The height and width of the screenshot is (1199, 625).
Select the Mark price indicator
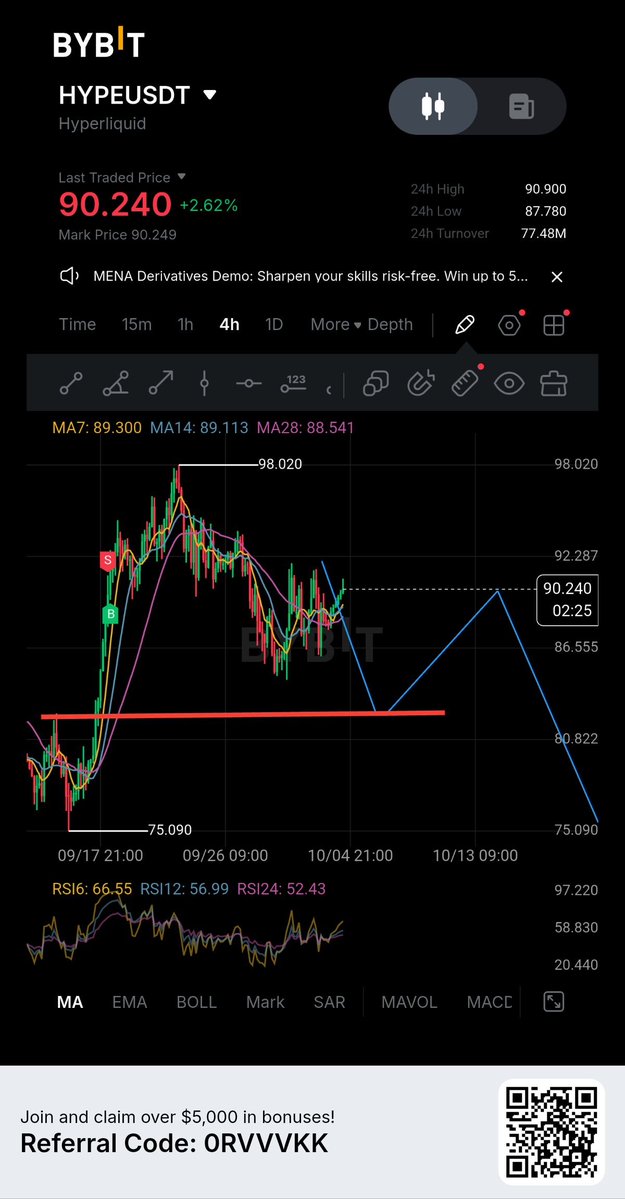point(265,1002)
